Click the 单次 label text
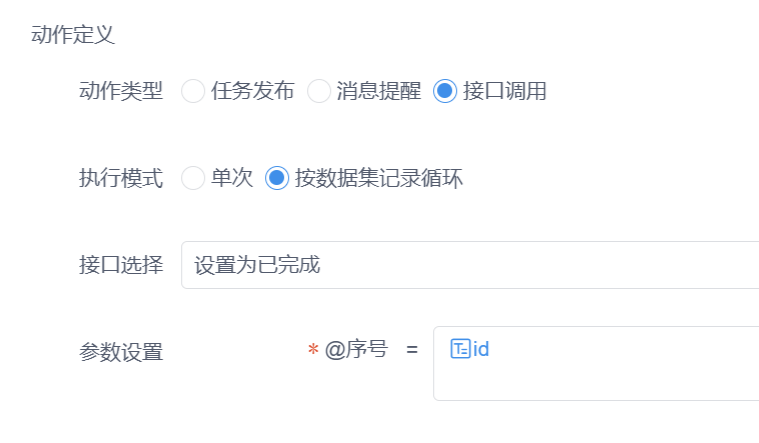Image resolution: width=759 pixels, height=443 pixels. pyautogui.click(x=232, y=178)
